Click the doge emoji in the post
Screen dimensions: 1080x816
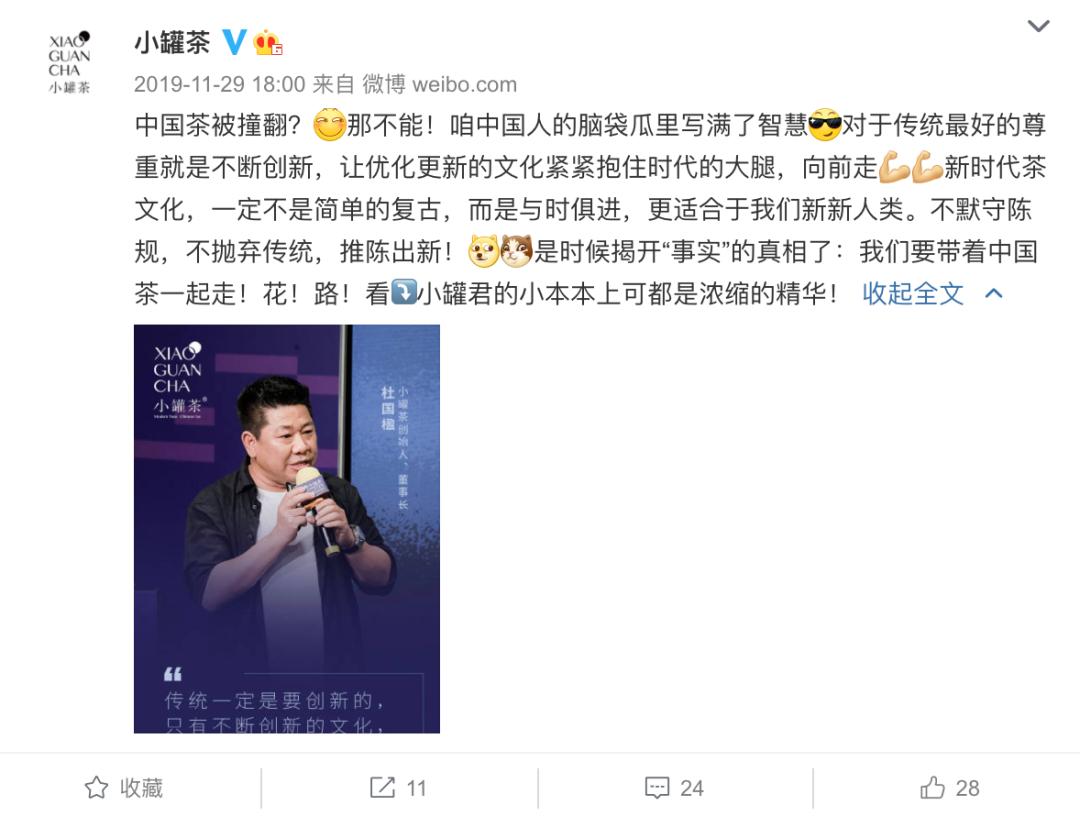(x=484, y=251)
